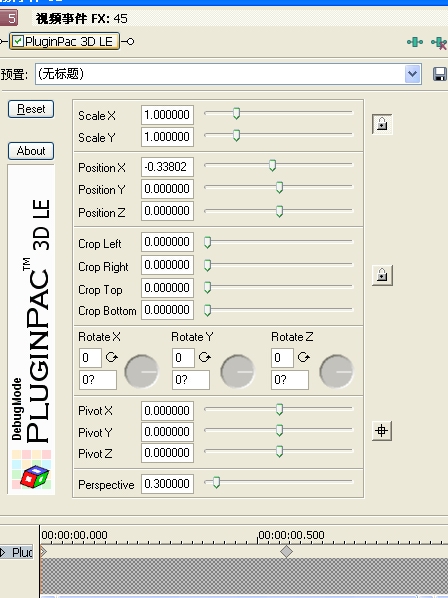Click the Rotate X clockwise arrow icon
The height and width of the screenshot is (598, 448).
click(112, 357)
